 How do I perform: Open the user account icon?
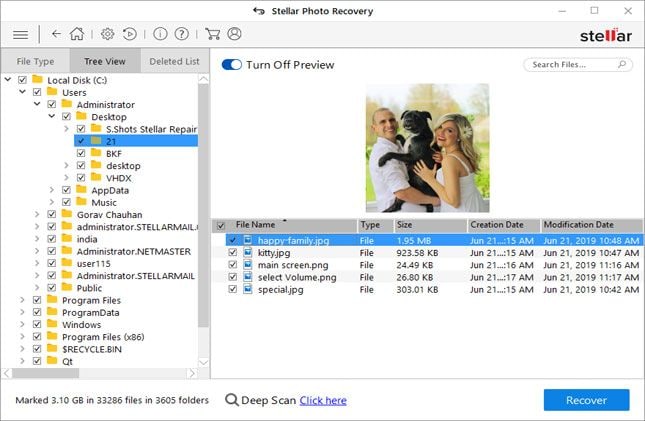(234, 34)
